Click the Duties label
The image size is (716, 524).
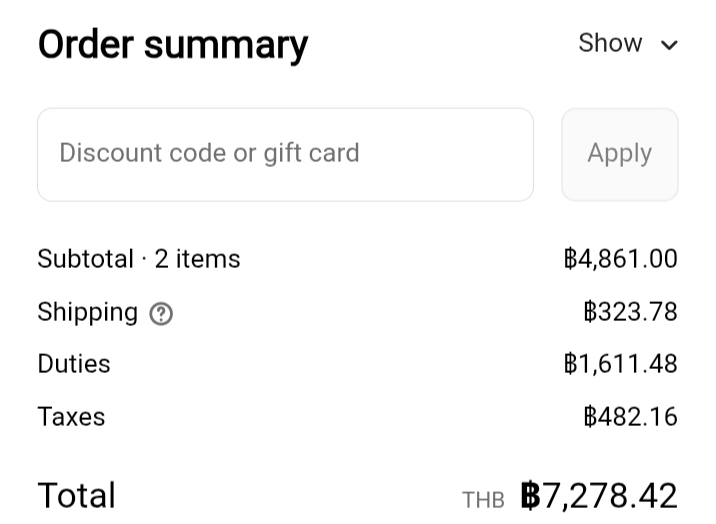(x=74, y=364)
